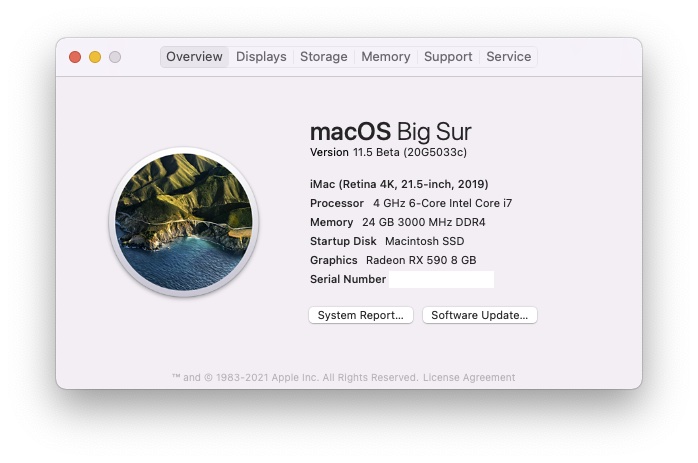Open the Service tab
Image resolution: width=698 pixels, height=463 pixels.
pos(508,57)
